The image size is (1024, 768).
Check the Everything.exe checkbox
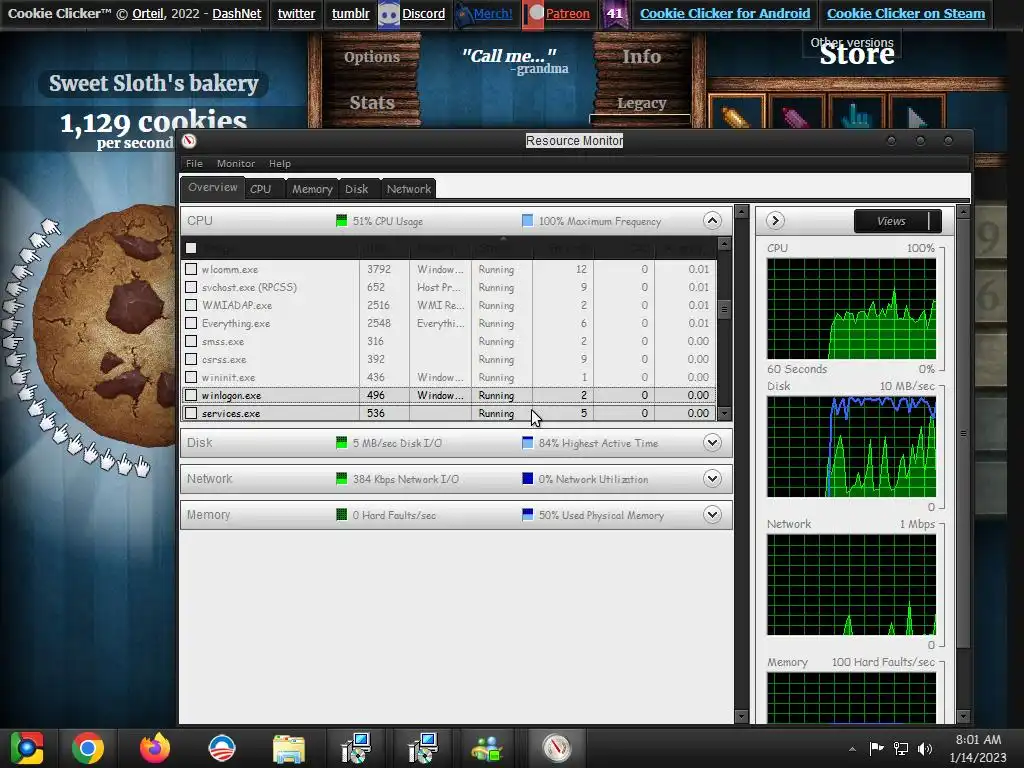pos(191,323)
